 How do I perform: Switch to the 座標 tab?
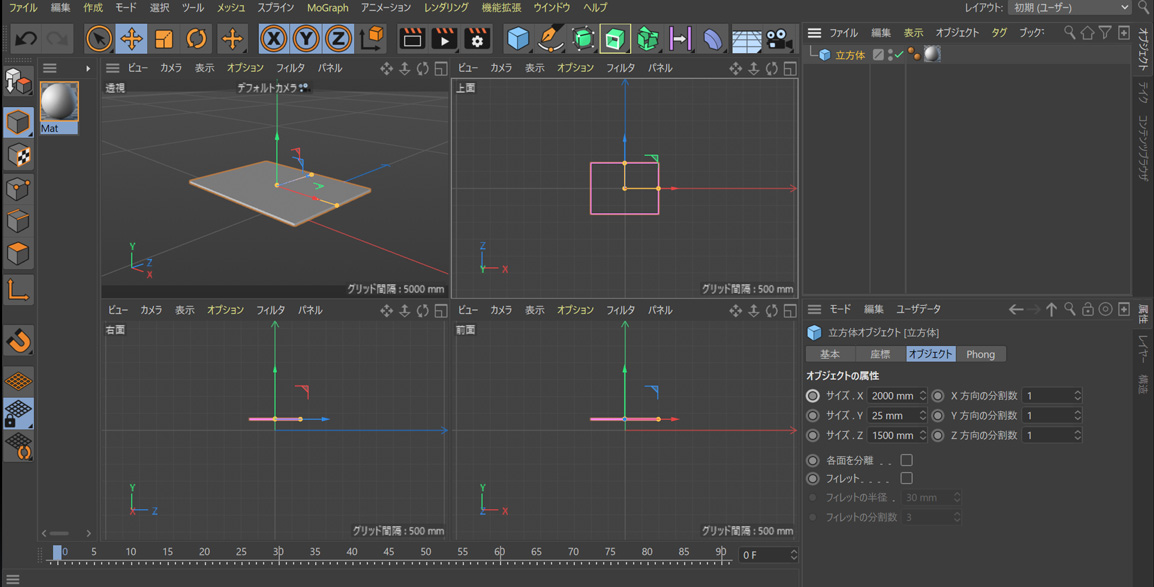[x=880, y=354]
